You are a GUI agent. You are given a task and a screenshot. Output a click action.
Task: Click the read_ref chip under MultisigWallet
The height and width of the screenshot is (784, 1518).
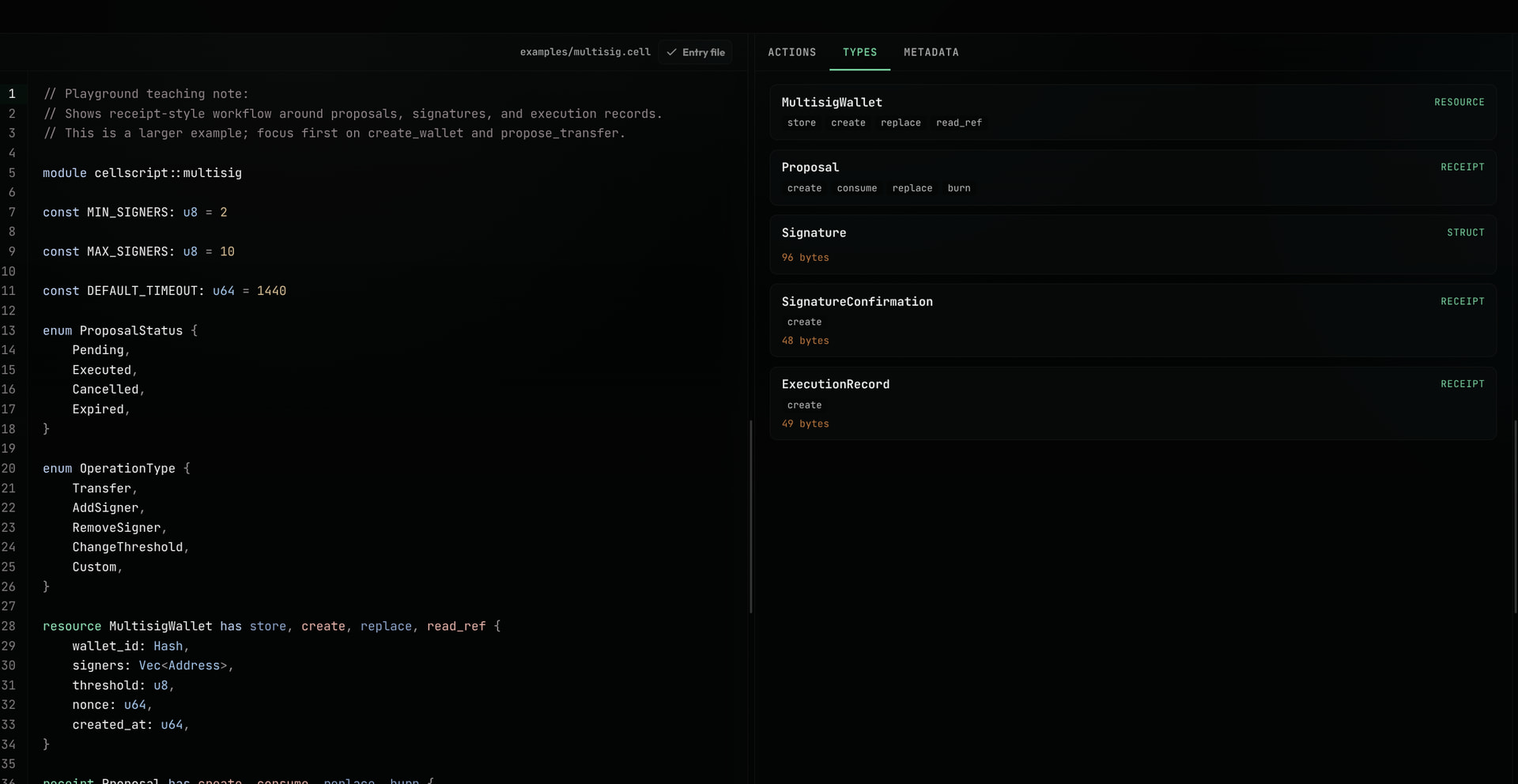[959, 122]
